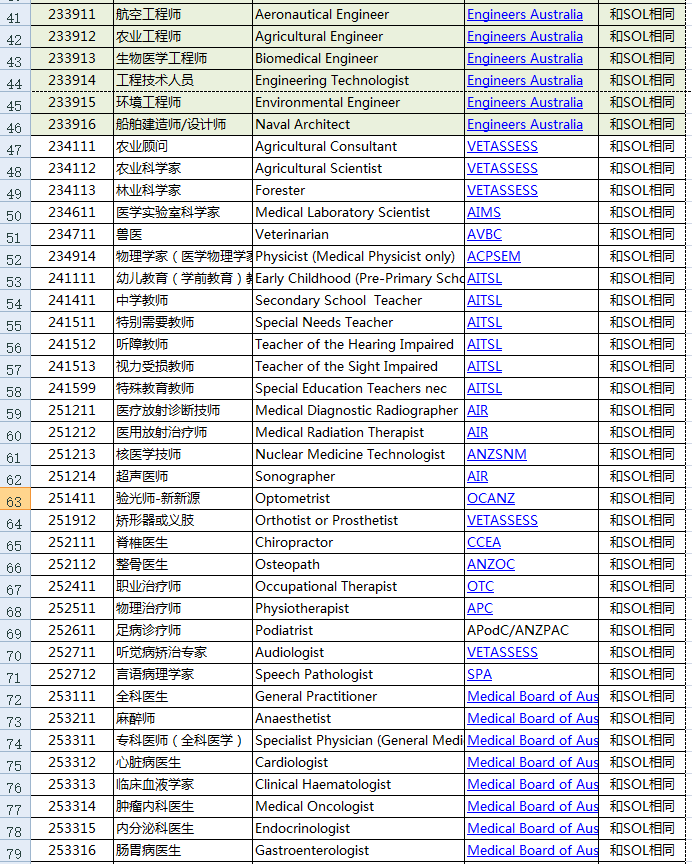Viewport: 692px width, 864px height.
Task: Follow the AVBC hyperlink
Action: tap(484, 235)
